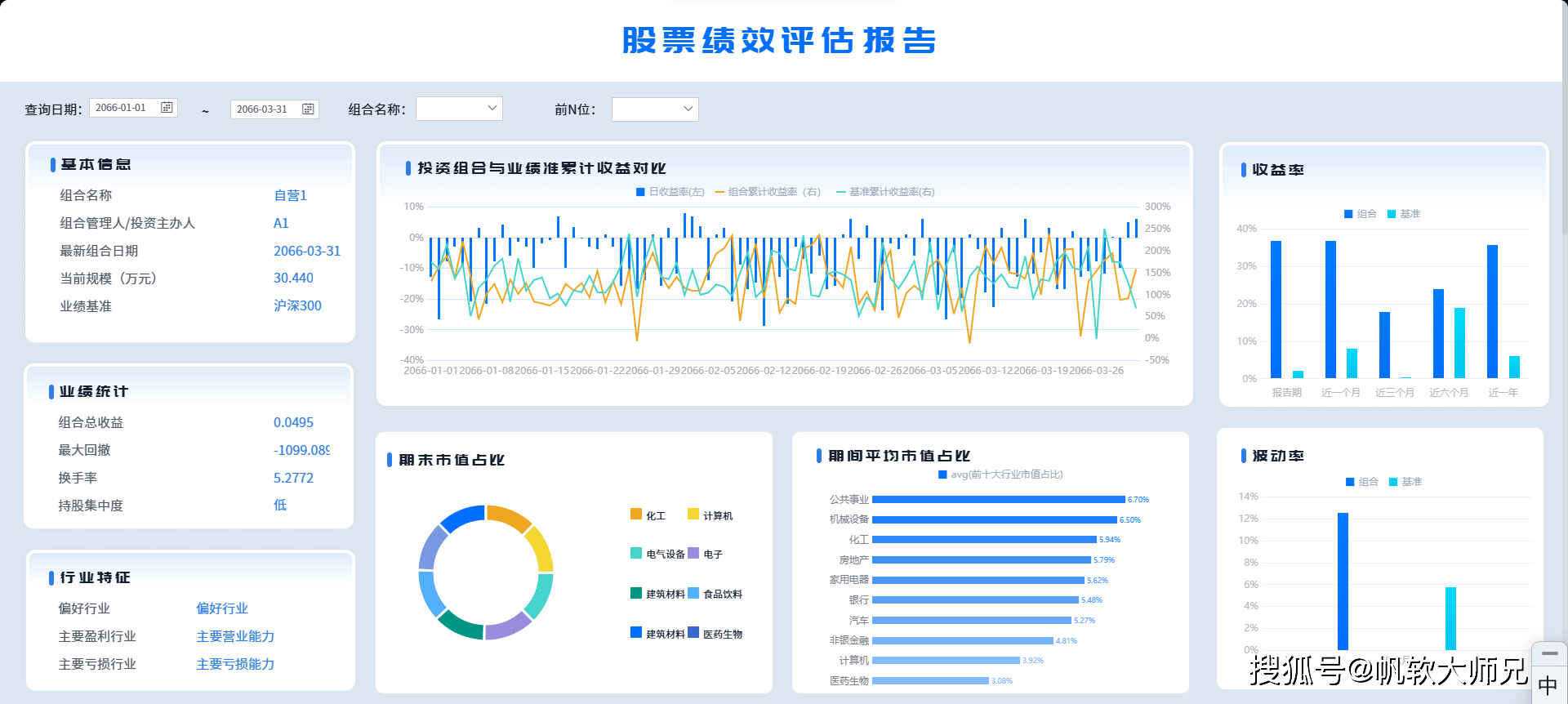
Task: Toggle 基准累计收益率(右) legend entry
Action: click(x=886, y=192)
